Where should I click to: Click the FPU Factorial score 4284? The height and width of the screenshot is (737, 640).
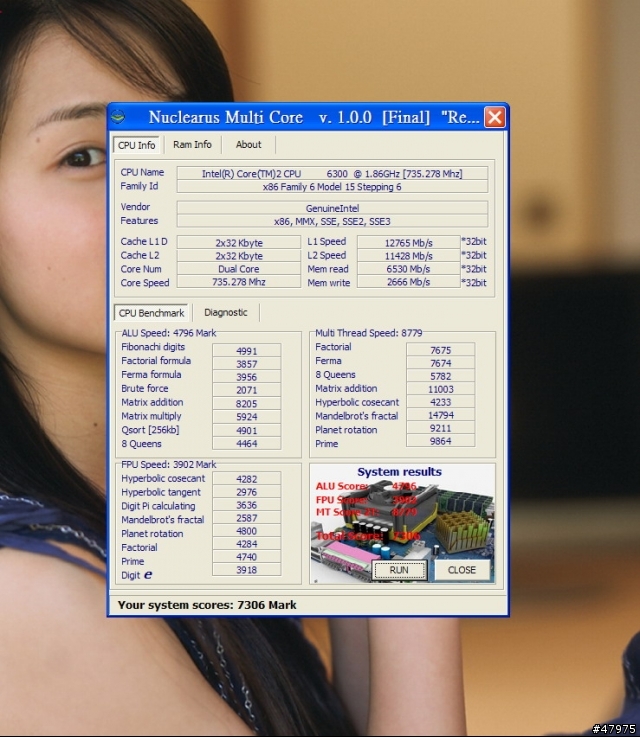pyautogui.click(x=247, y=544)
